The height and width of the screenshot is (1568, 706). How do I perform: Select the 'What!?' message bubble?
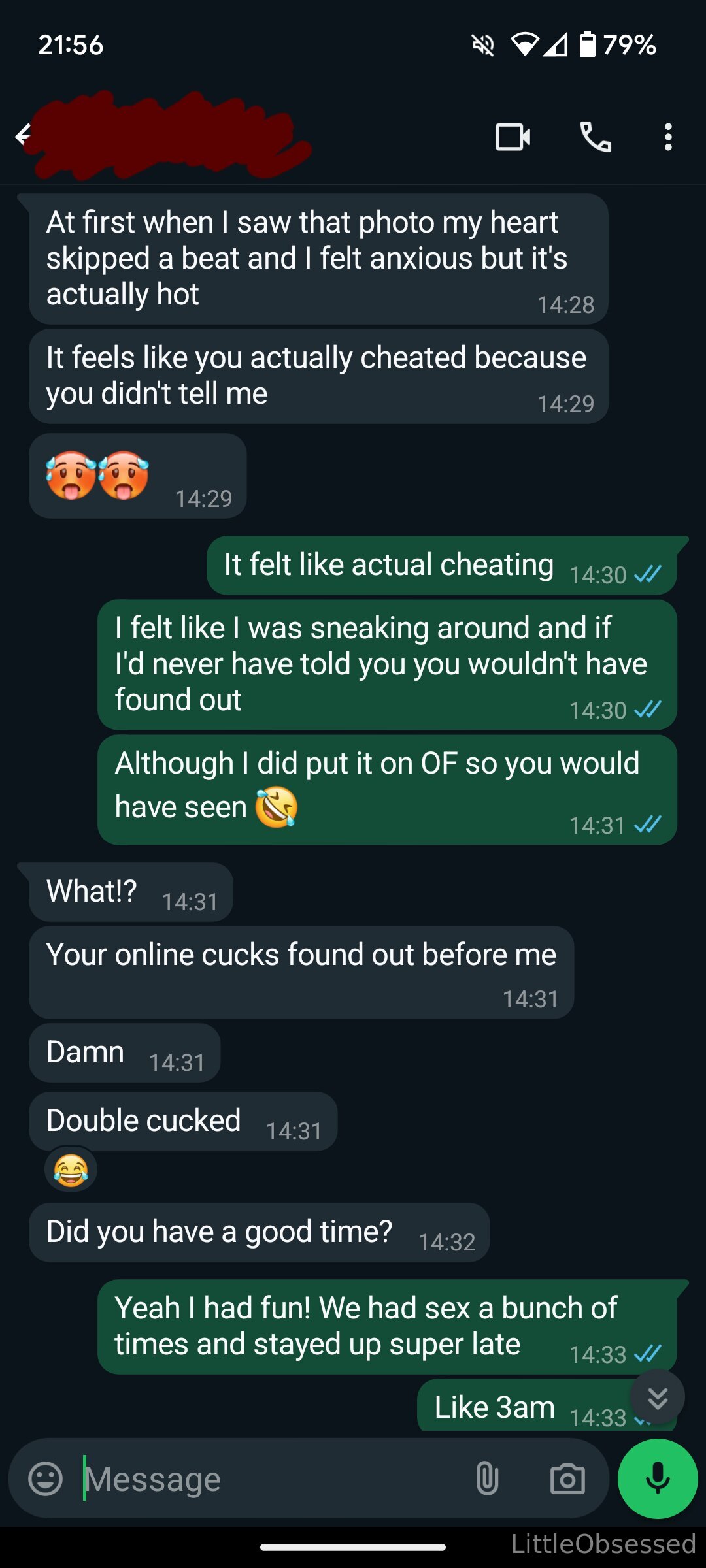click(131, 892)
